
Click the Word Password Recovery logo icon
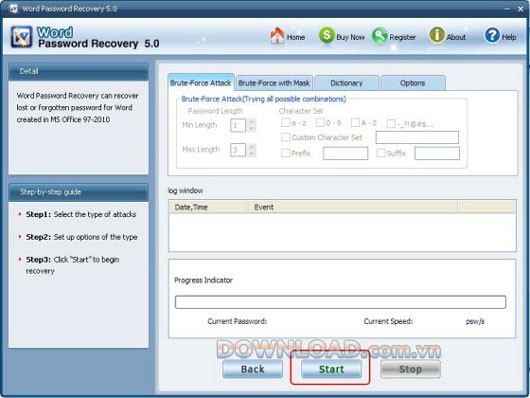[x=22, y=37]
